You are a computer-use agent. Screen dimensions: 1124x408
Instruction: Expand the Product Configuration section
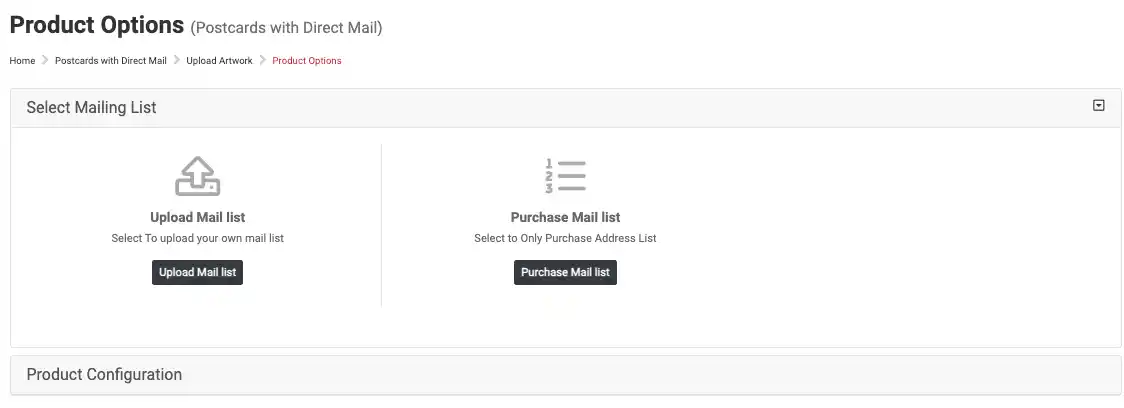(104, 375)
